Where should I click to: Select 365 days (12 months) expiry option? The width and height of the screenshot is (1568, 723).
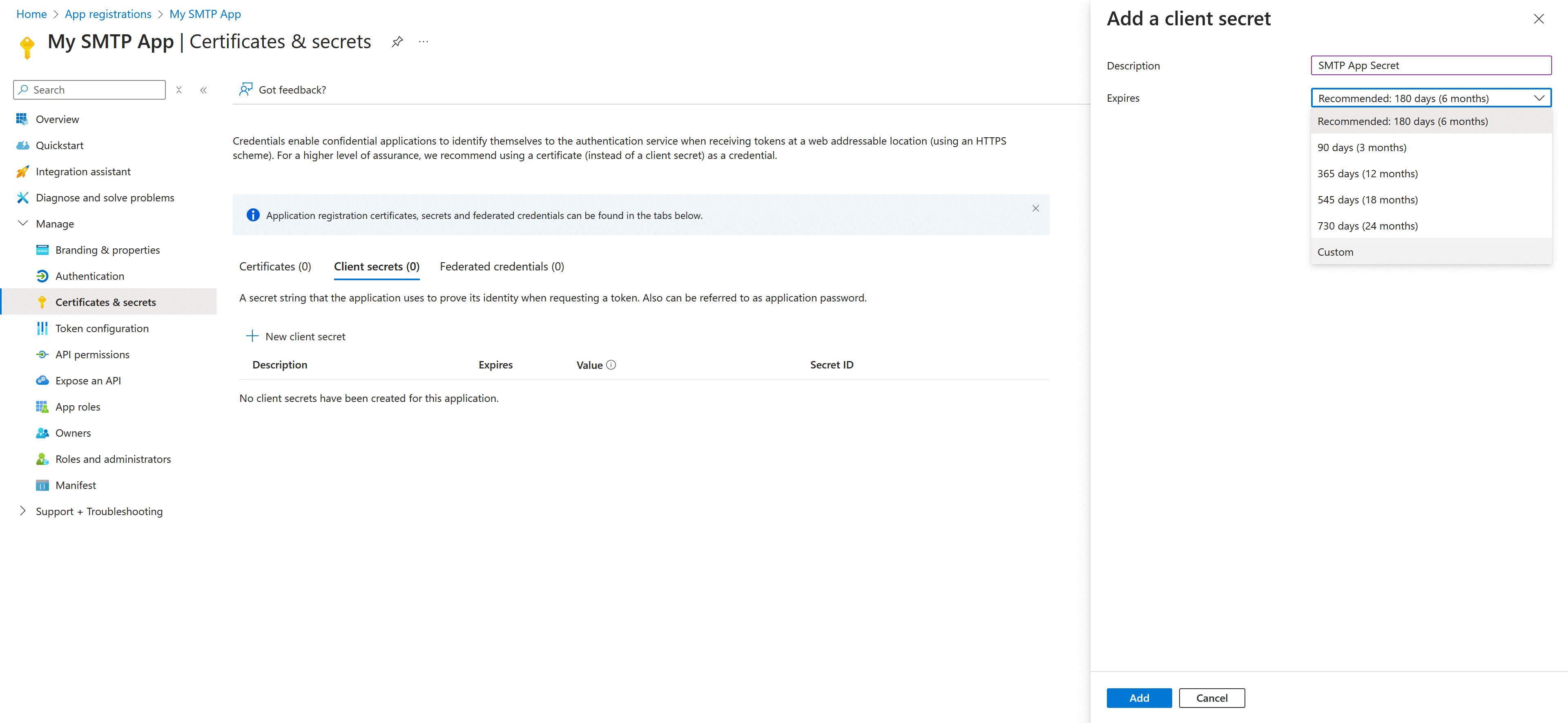pyautogui.click(x=1431, y=174)
